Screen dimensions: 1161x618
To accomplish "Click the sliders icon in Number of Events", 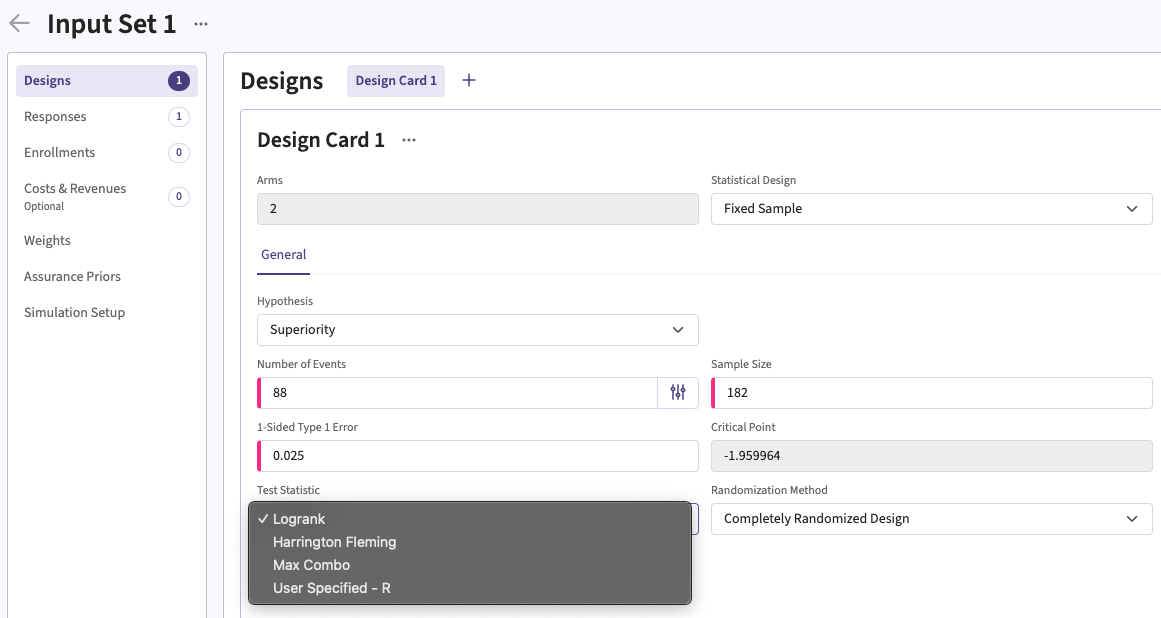I will (678, 393).
